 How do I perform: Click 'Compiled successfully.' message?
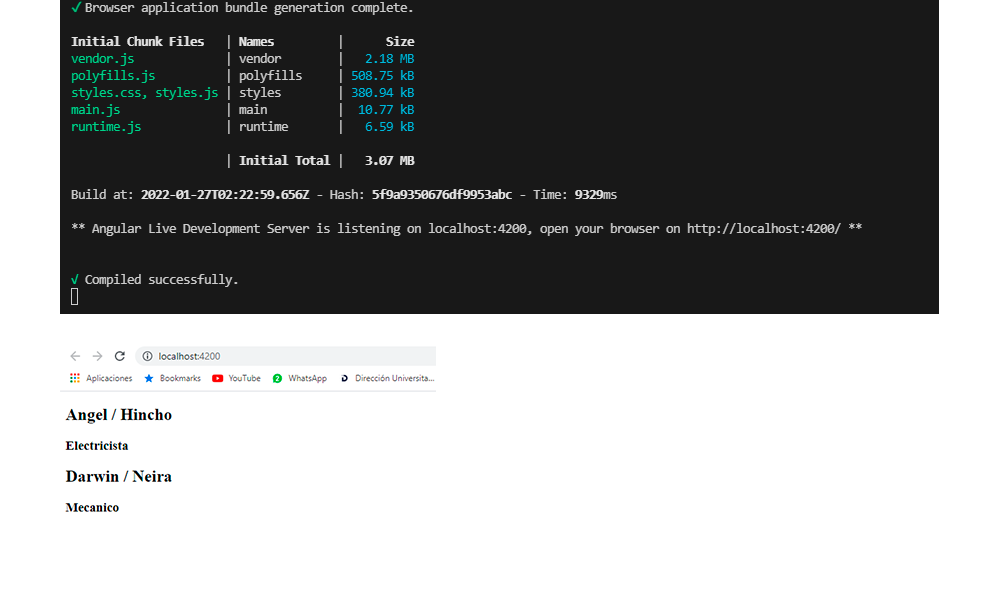click(161, 279)
